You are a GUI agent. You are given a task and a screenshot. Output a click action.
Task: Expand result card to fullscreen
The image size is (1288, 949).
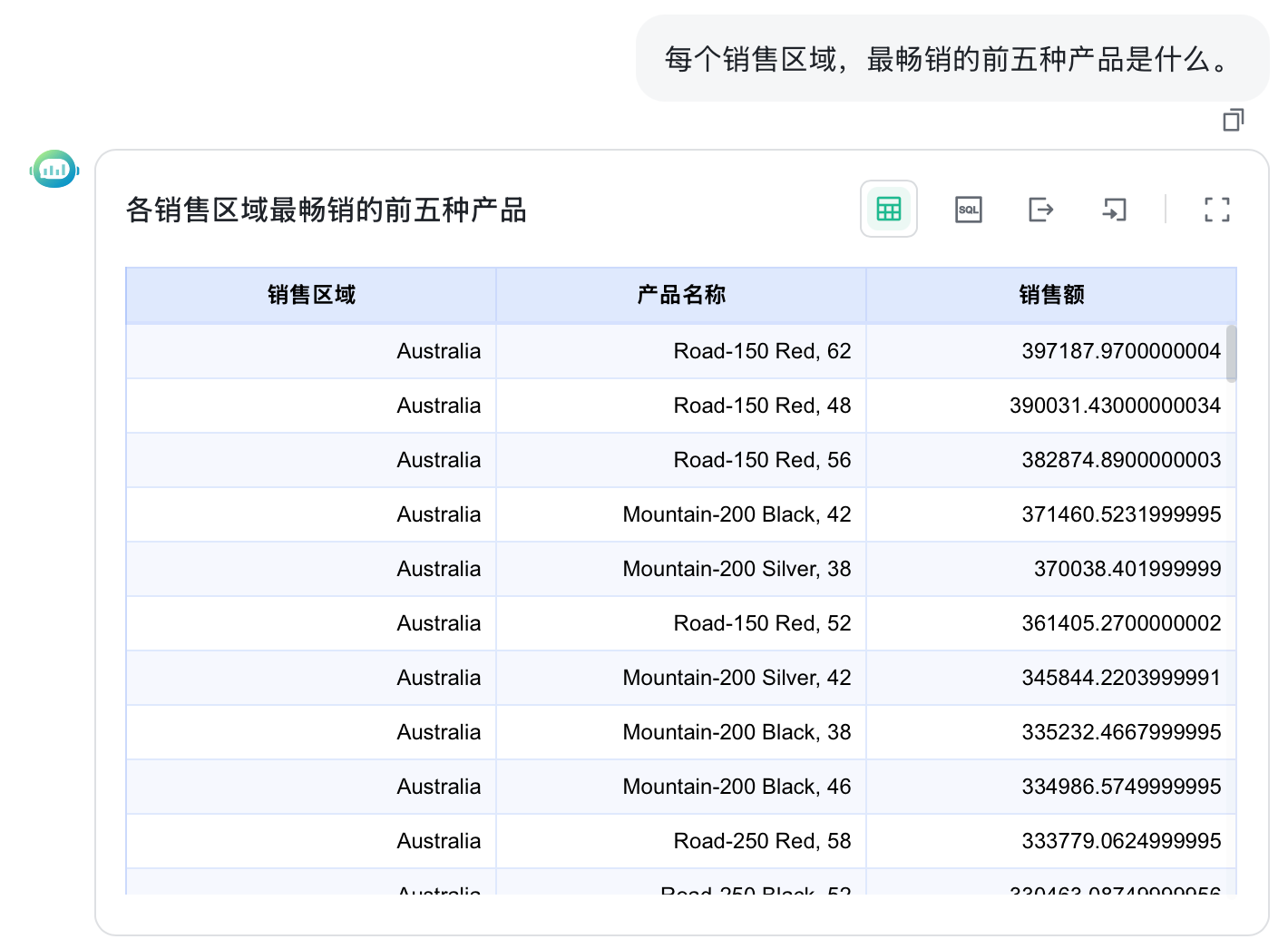[x=1216, y=210]
